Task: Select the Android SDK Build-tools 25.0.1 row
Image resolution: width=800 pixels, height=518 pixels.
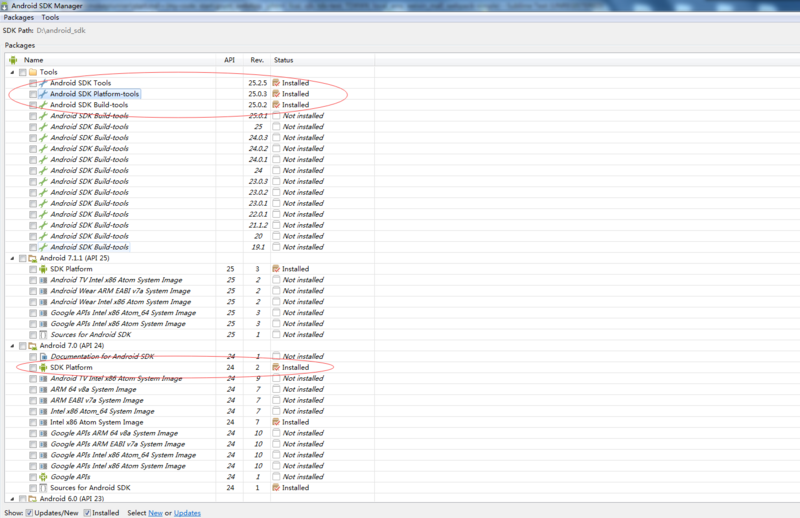Action: point(190,116)
